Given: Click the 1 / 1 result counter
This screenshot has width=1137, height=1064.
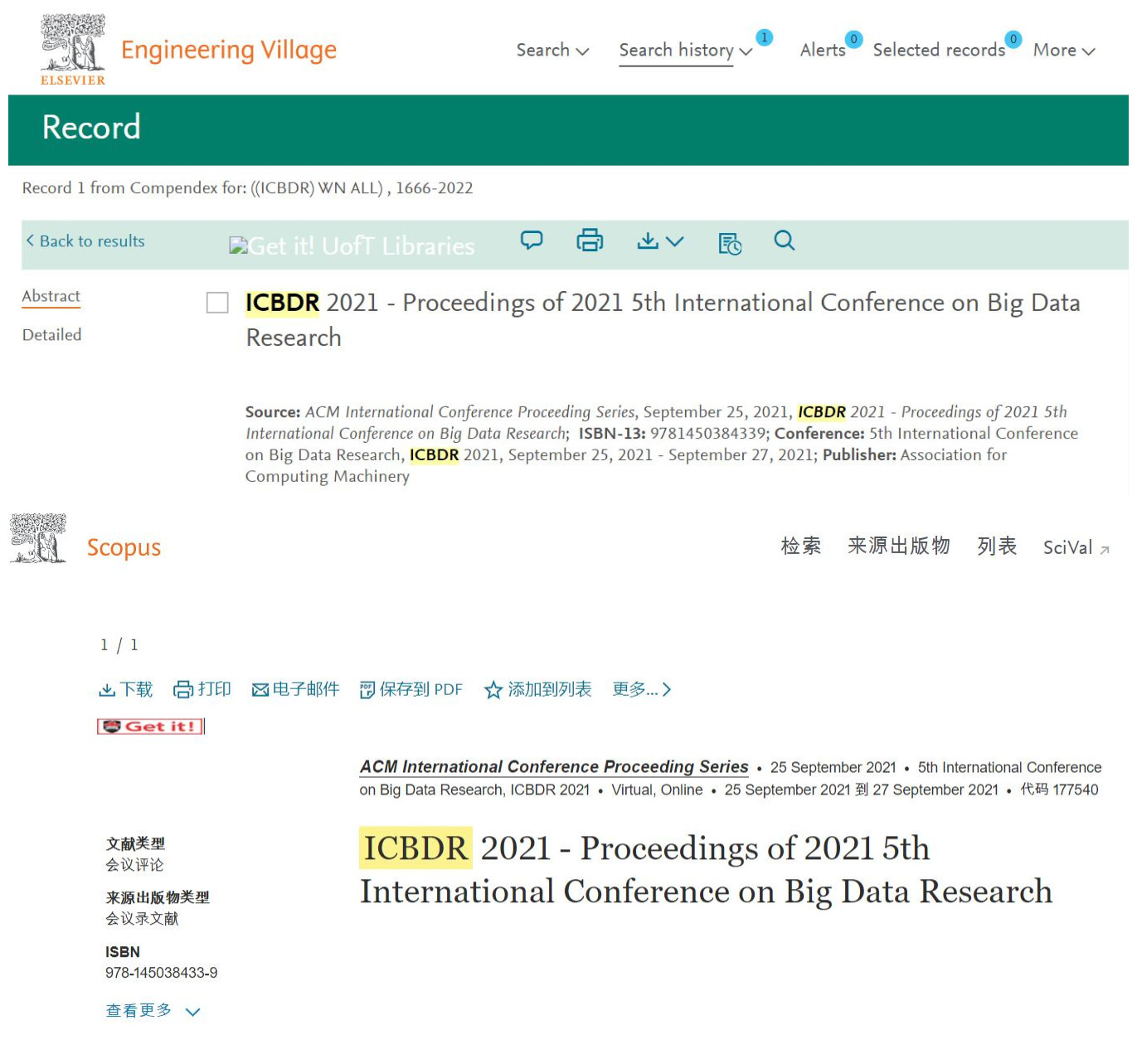Looking at the screenshot, I should click(x=119, y=645).
